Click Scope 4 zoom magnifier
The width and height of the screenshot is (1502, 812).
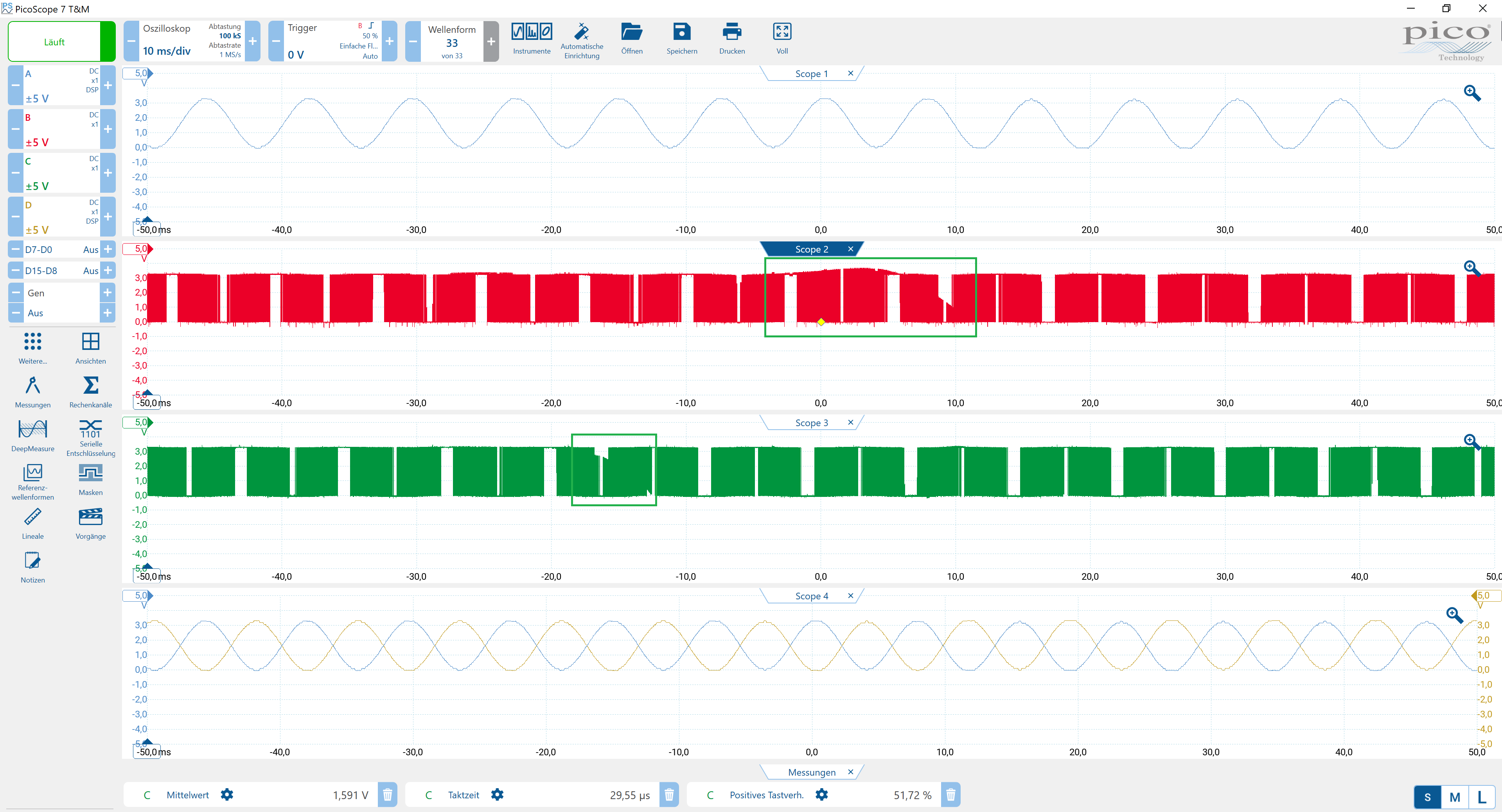[1454, 615]
